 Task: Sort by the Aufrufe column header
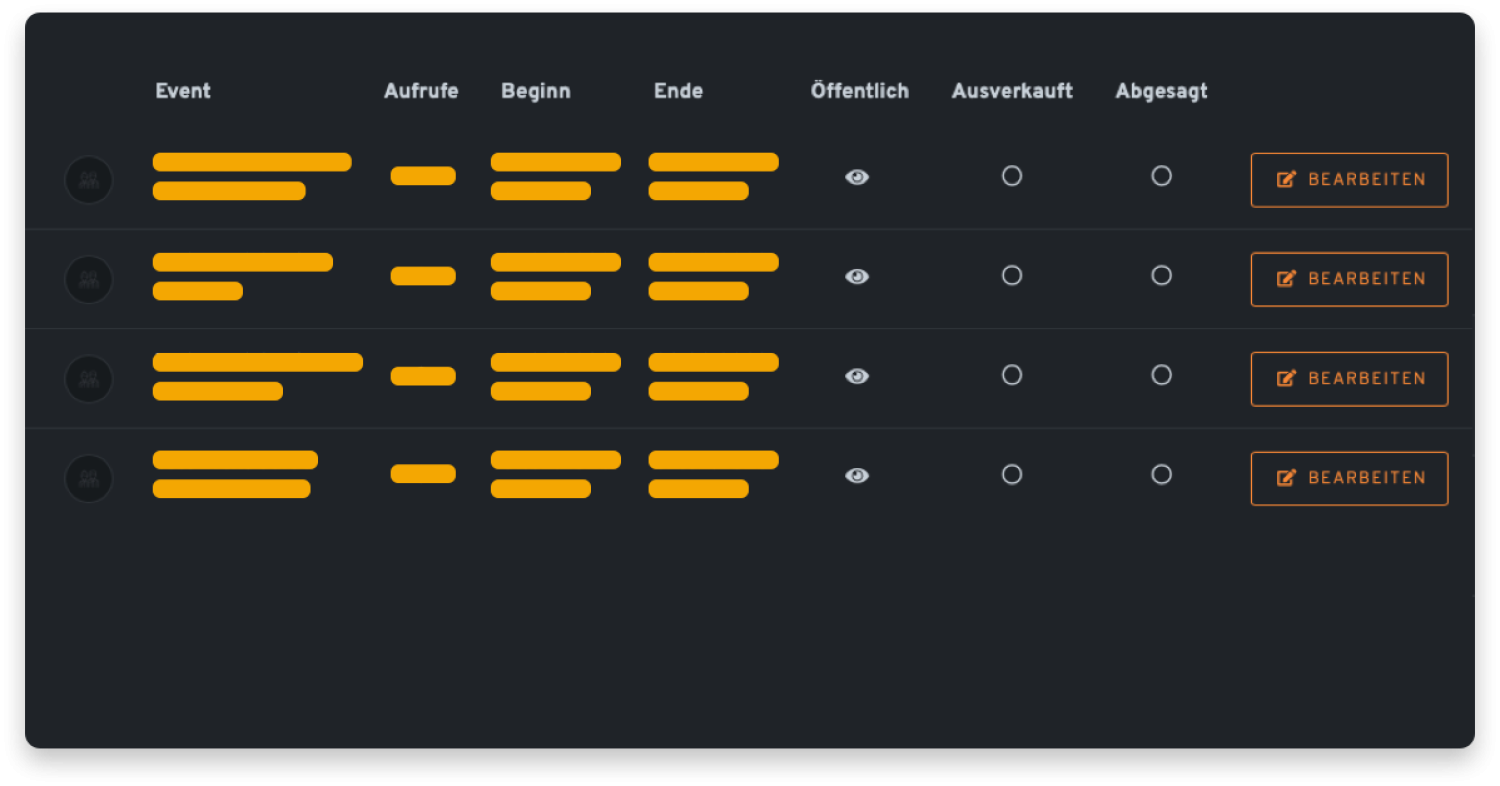(421, 91)
